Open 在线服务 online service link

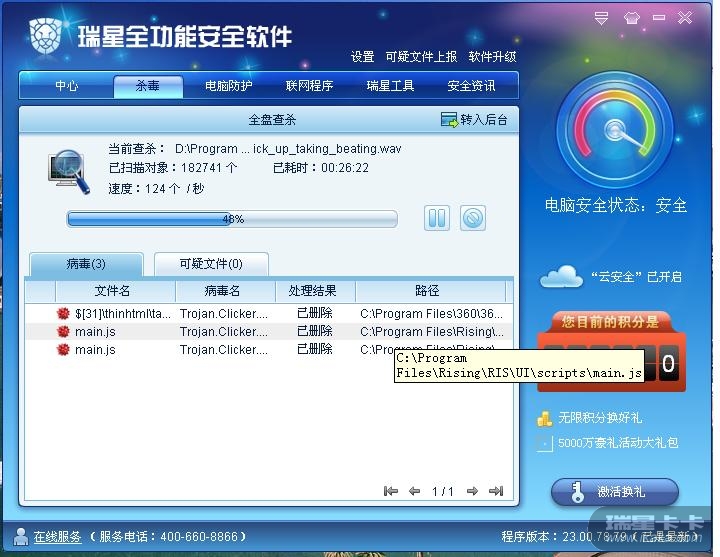[57, 536]
